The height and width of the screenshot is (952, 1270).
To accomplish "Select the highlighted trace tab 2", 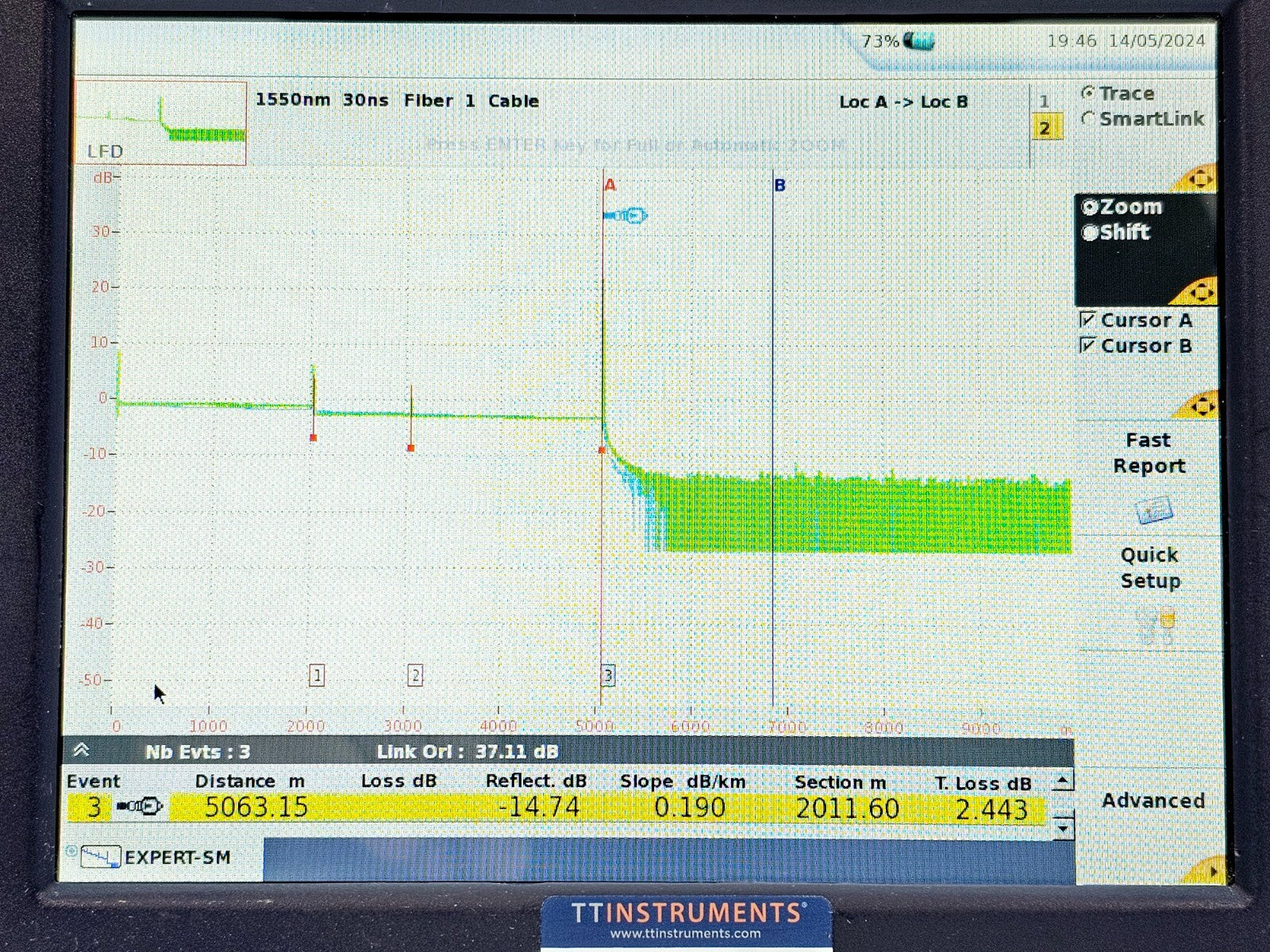I will point(1045,128).
